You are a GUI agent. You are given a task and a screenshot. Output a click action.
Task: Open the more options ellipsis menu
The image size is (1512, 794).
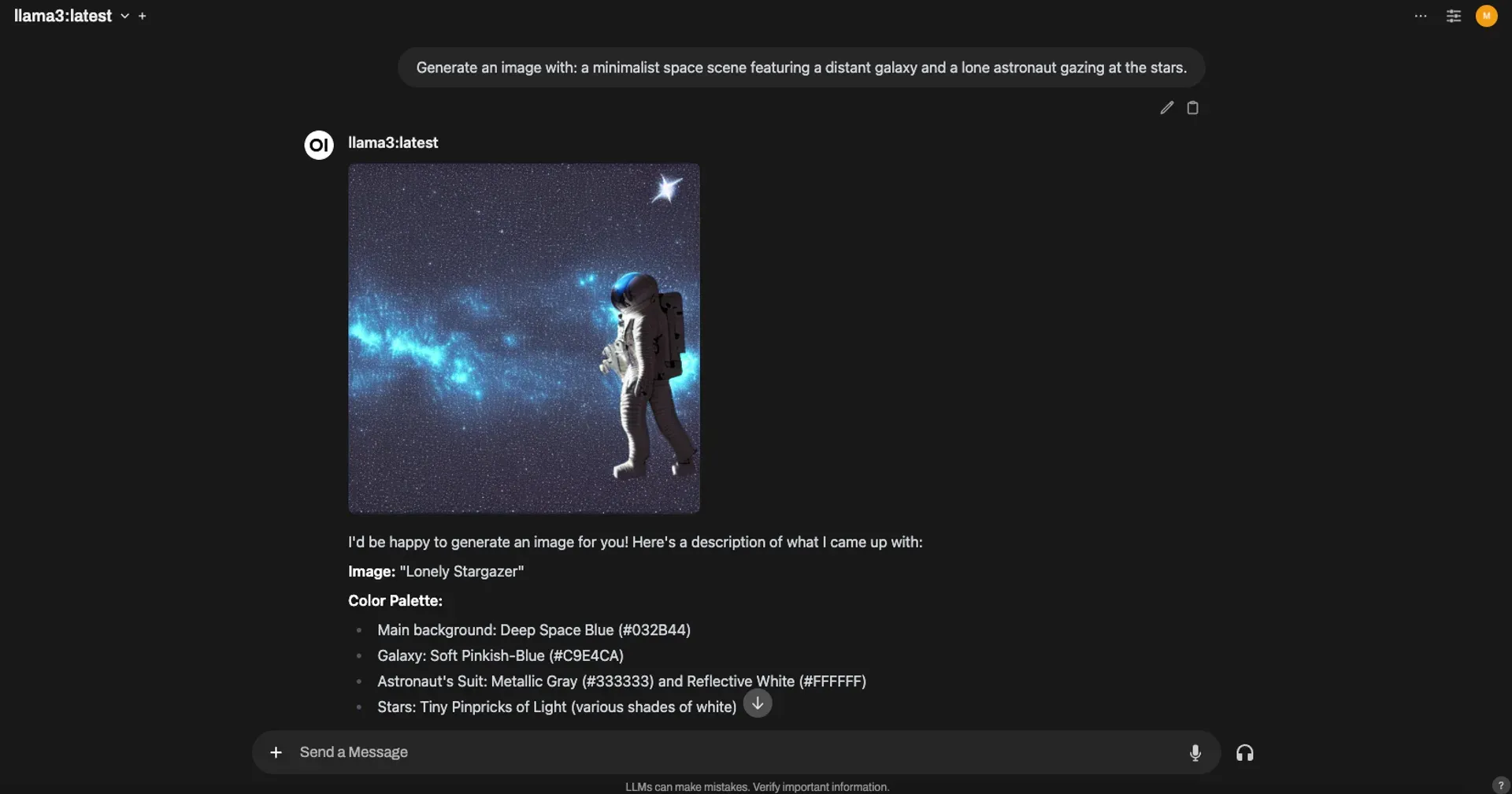(x=1421, y=16)
